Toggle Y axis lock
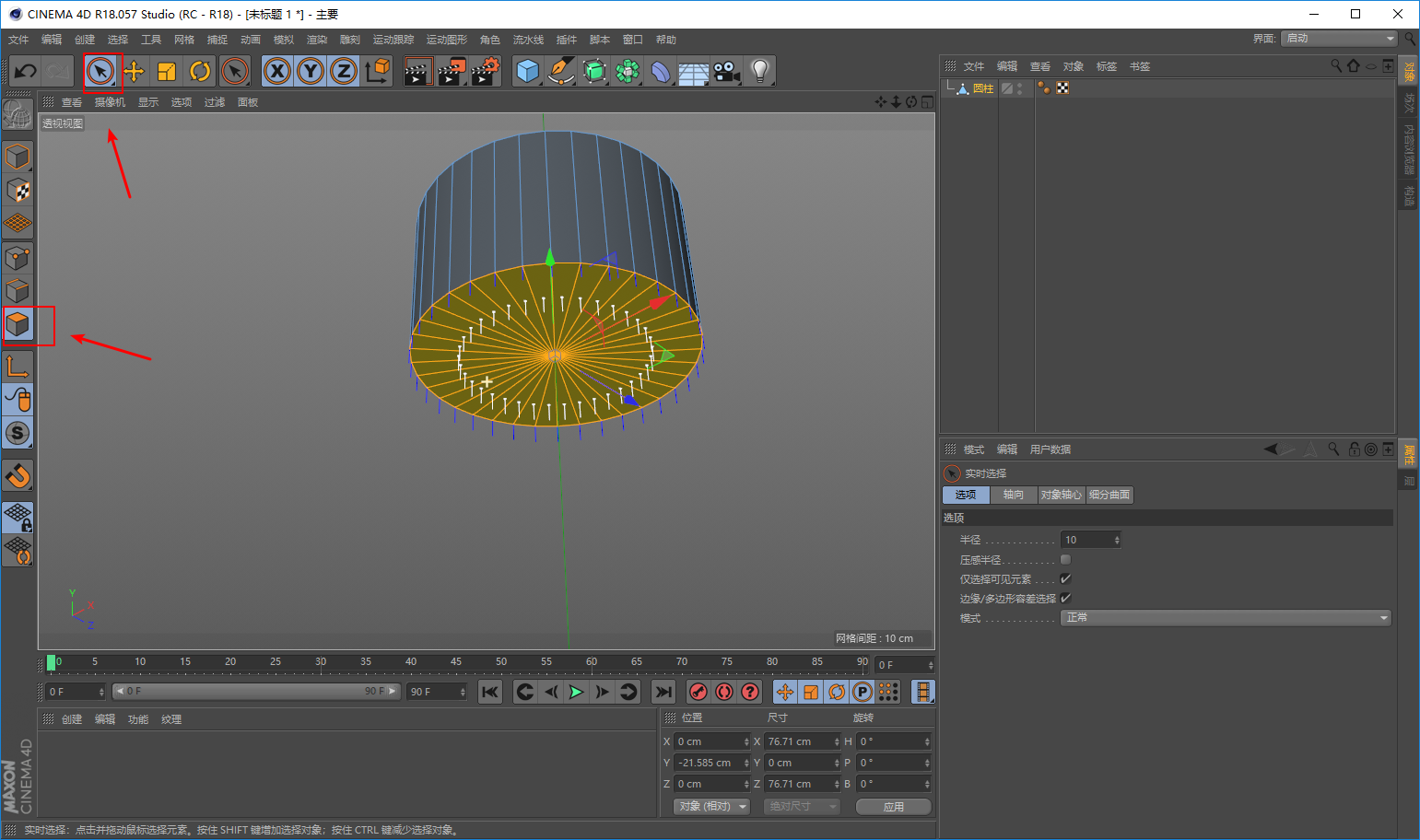This screenshot has width=1420, height=840. (x=311, y=71)
